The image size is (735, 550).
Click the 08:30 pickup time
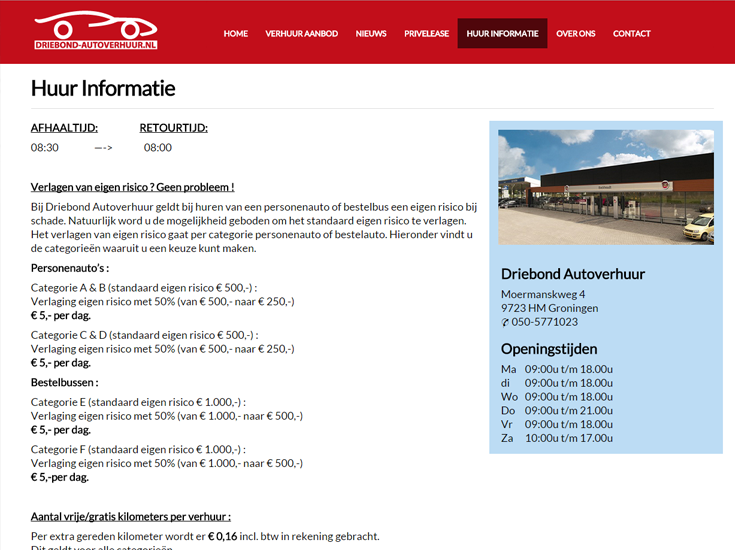(45, 148)
